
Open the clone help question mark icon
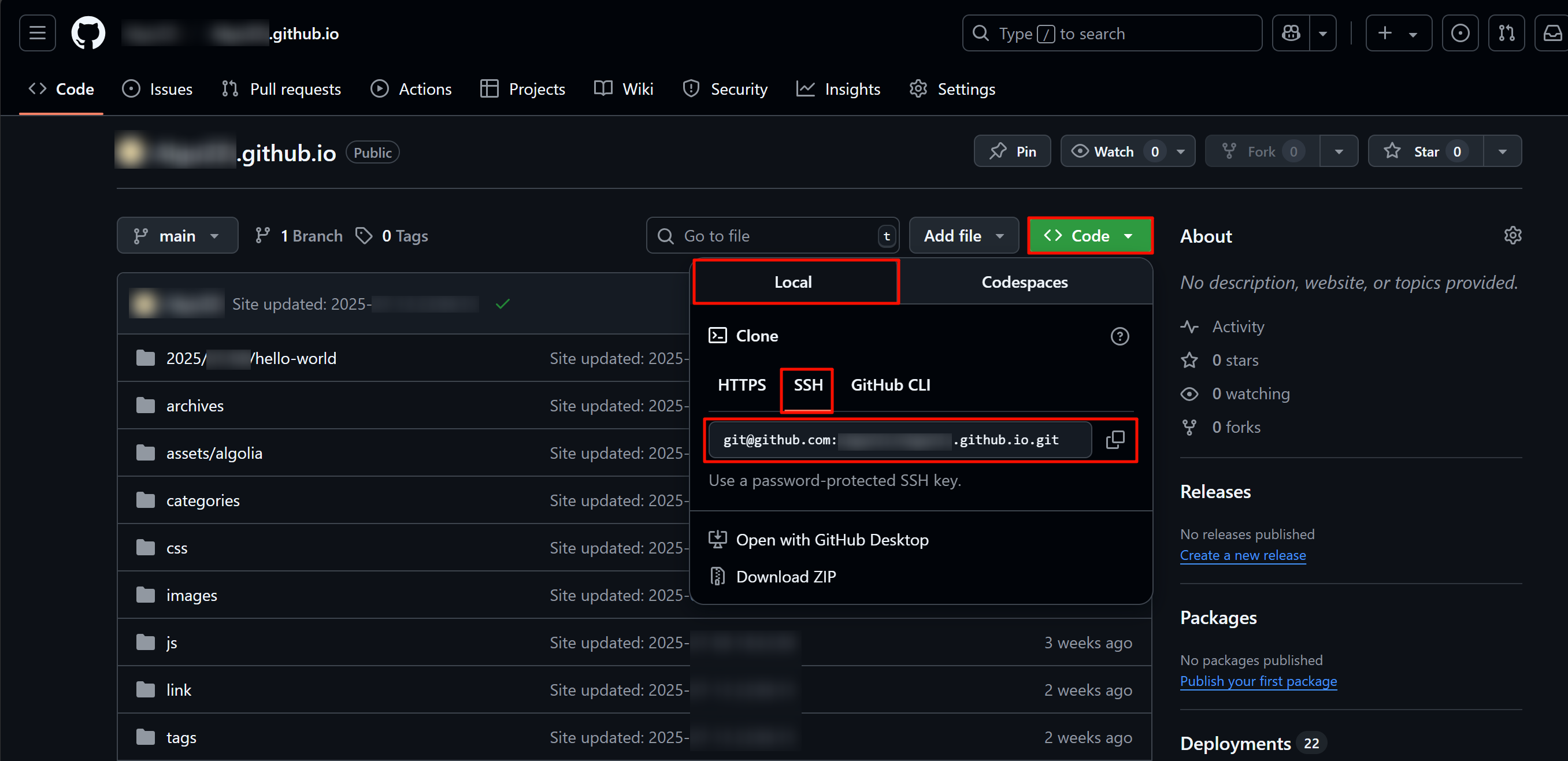1120,336
